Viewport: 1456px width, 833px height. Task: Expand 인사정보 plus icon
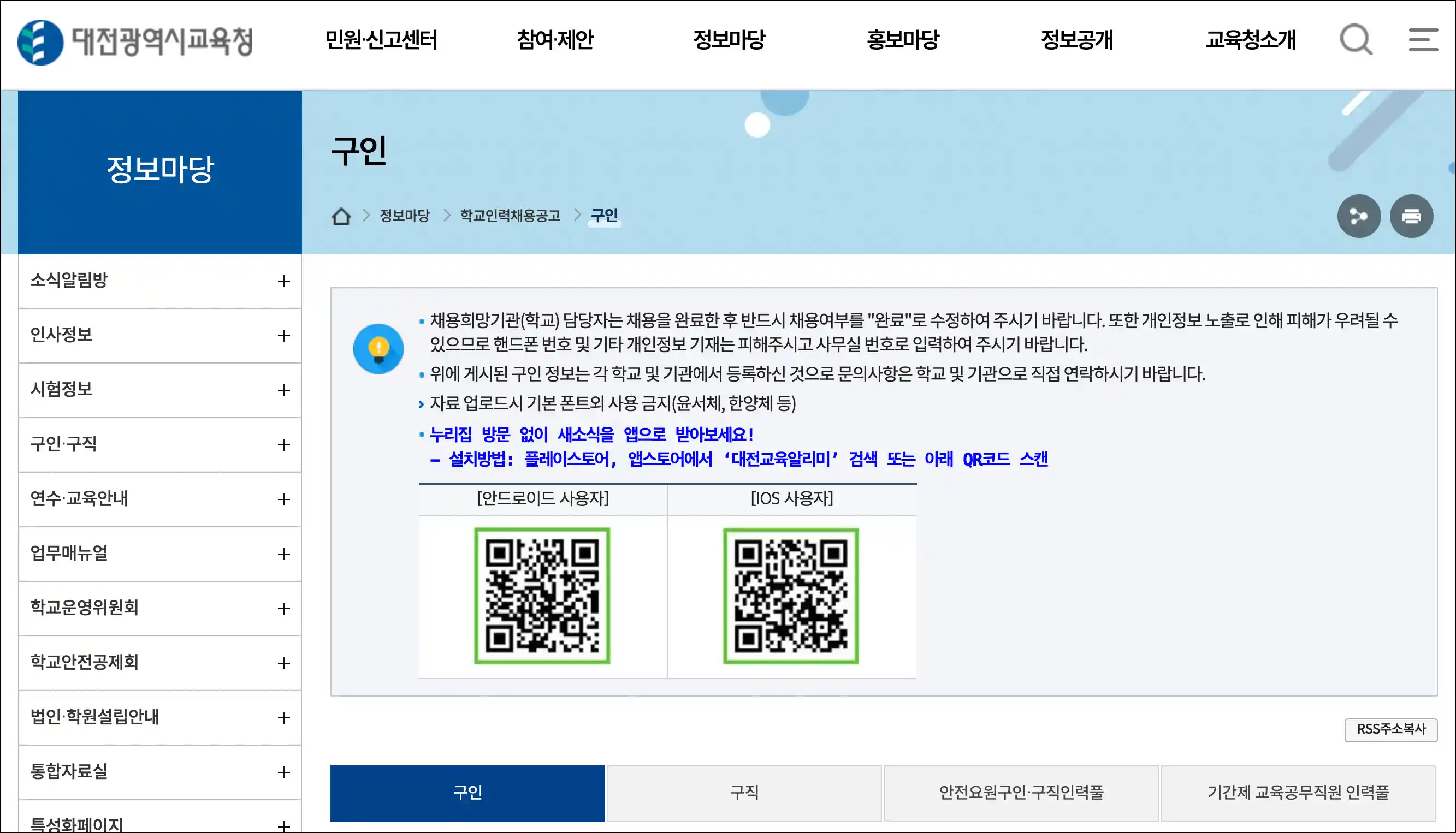pyautogui.click(x=284, y=336)
